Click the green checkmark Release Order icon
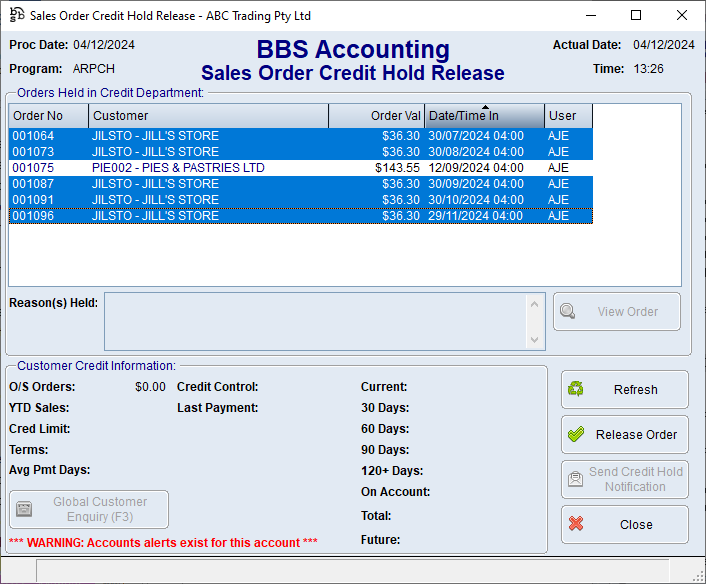The height and width of the screenshot is (584, 706). click(x=576, y=435)
